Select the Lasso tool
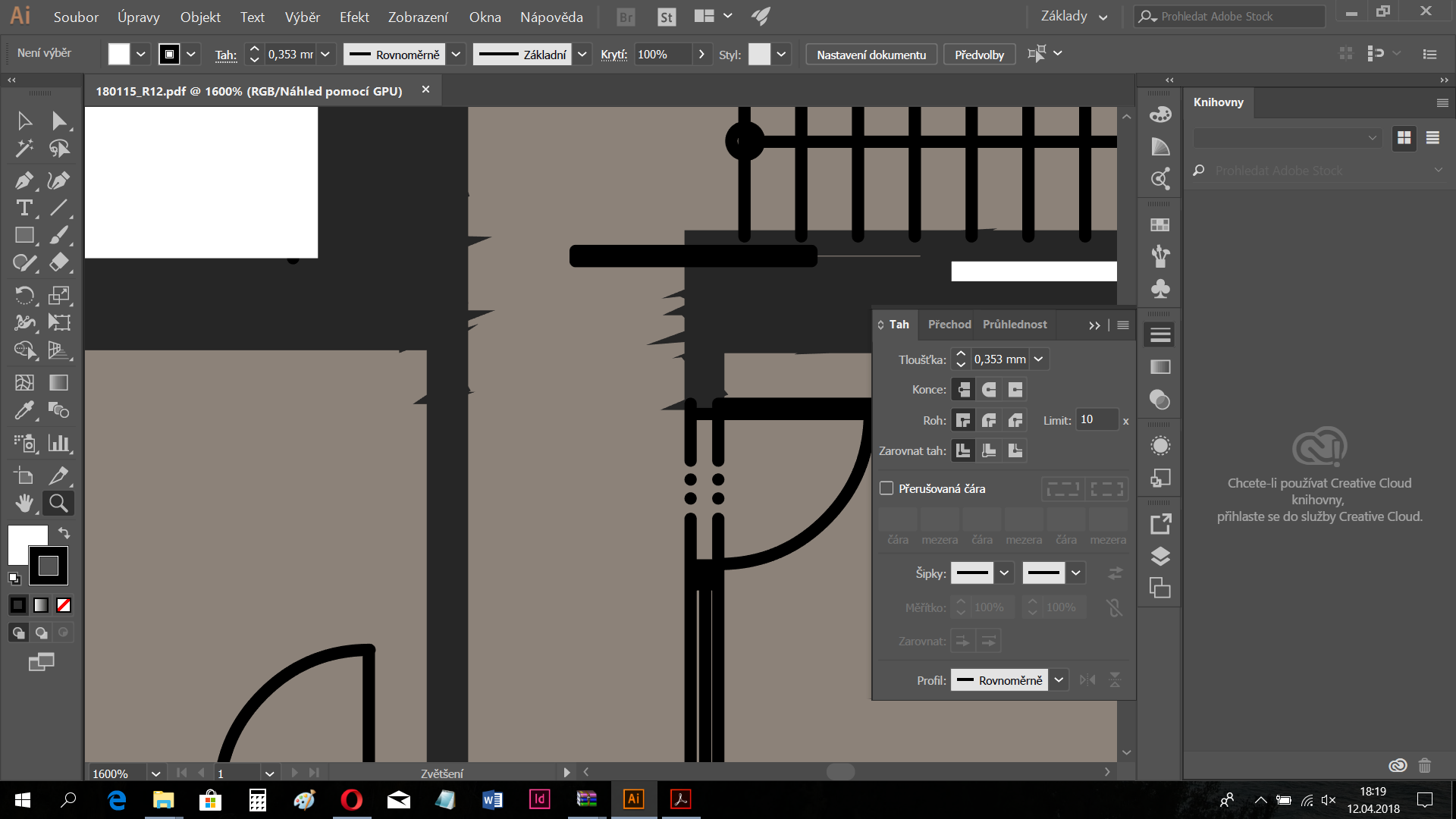1456x819 pixels. coord(59,149)
